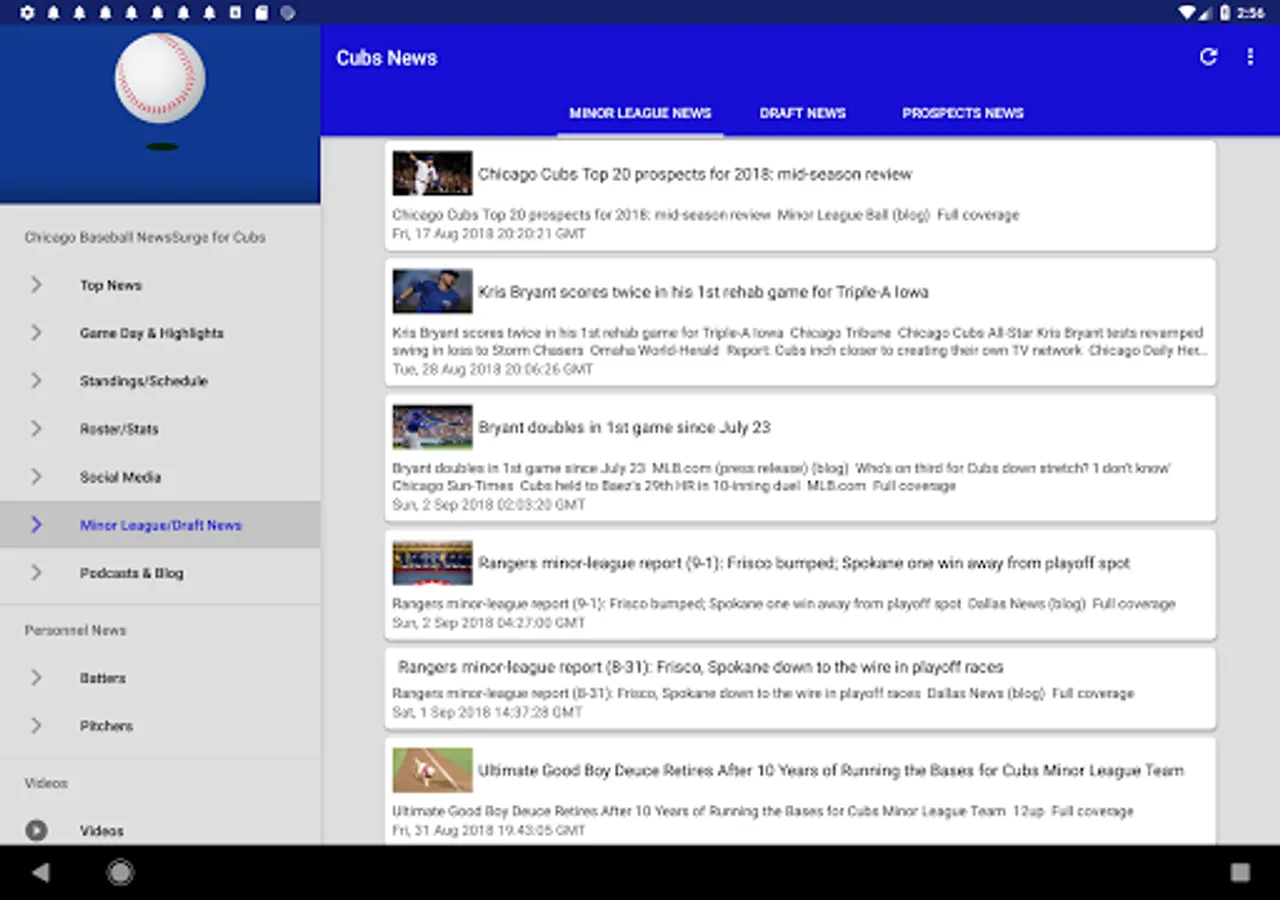The image size is (1280, 900).
Task: Open Ultimate Good Boy Deuce Retires article
Action: [800, 792]
